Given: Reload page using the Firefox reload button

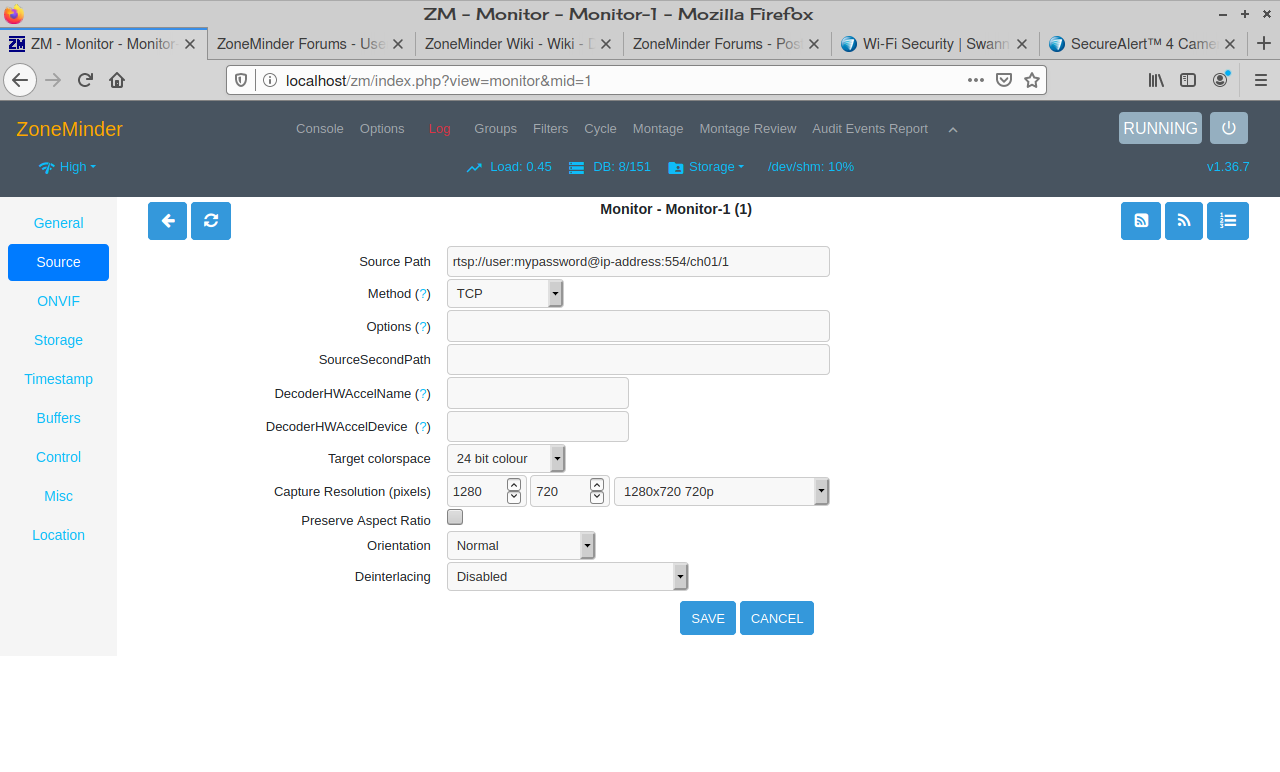Looking at the screenshot, I should point(85,80).
